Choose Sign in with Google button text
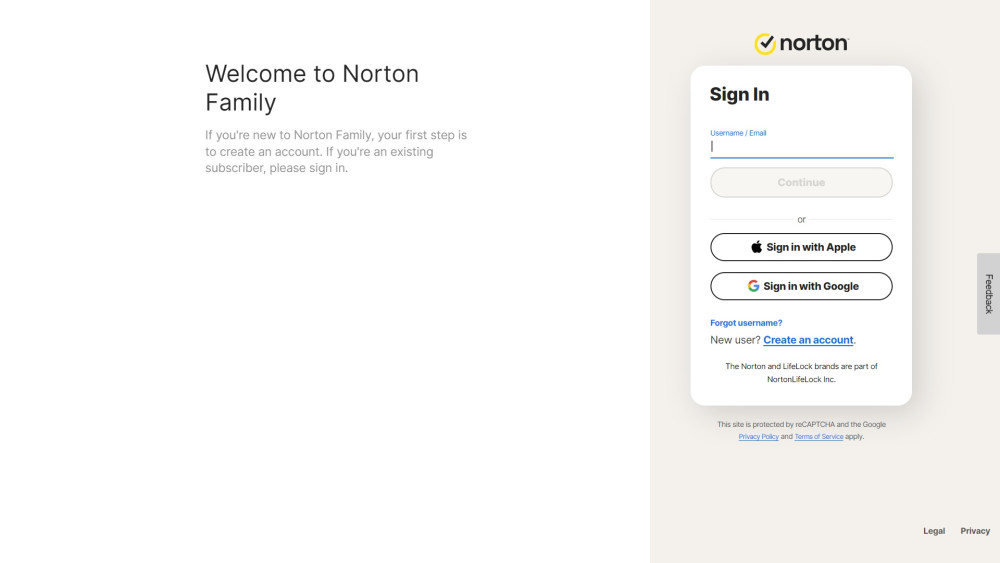The height and width of the screenshot is (563, 1000). [811, 286]
